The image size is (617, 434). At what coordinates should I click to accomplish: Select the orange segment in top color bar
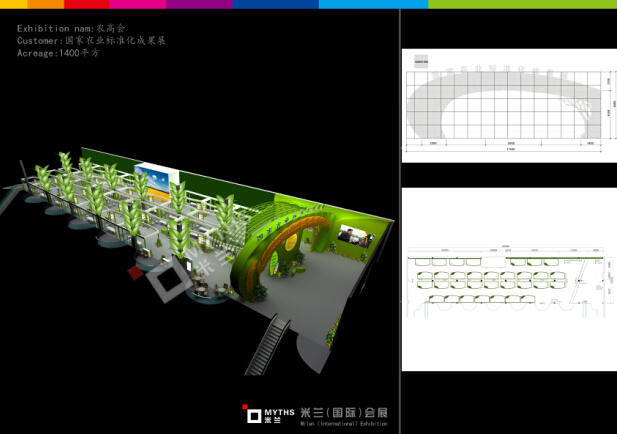[44, 4]
